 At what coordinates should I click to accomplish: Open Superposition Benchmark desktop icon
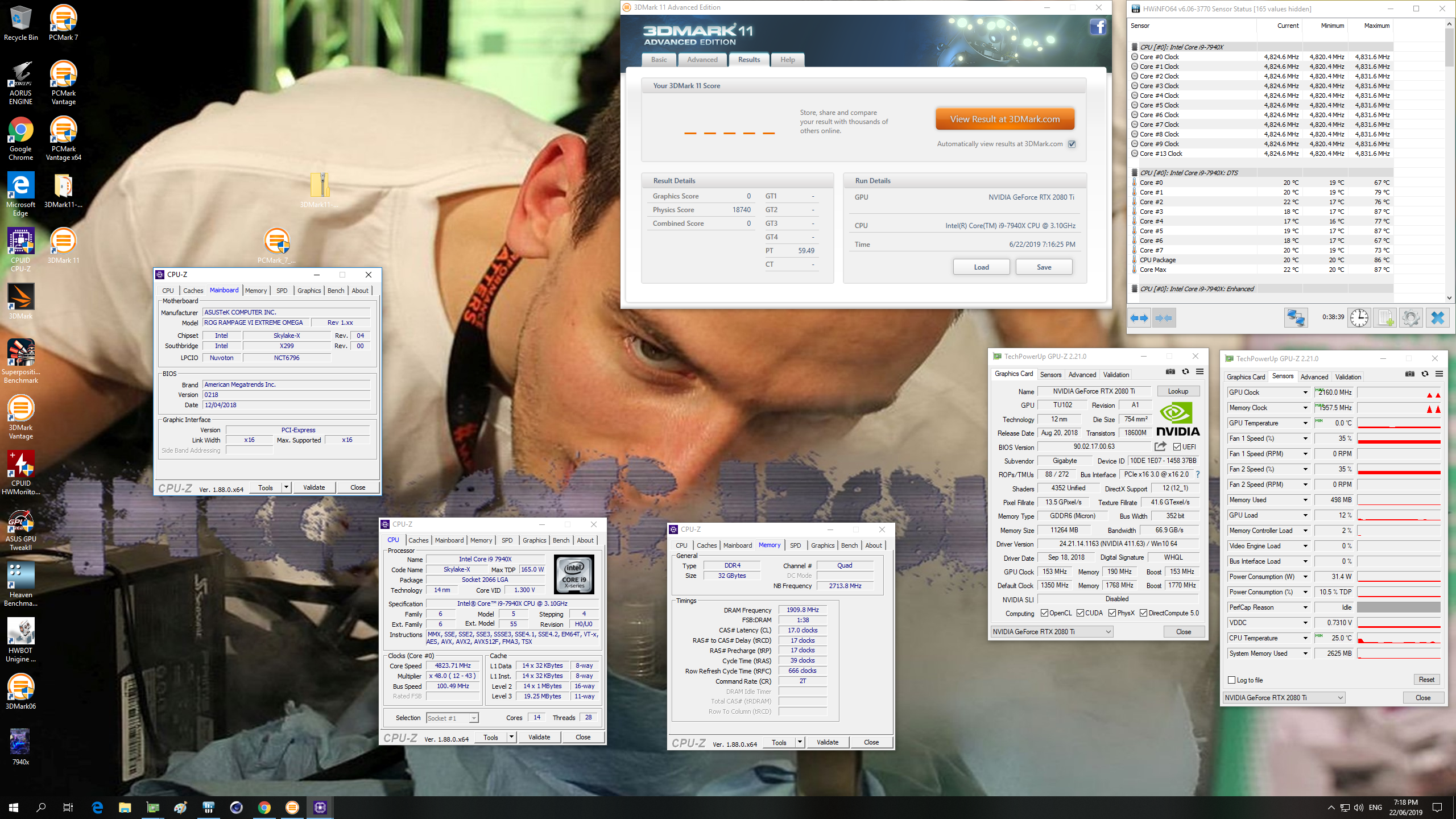point(21,362)
